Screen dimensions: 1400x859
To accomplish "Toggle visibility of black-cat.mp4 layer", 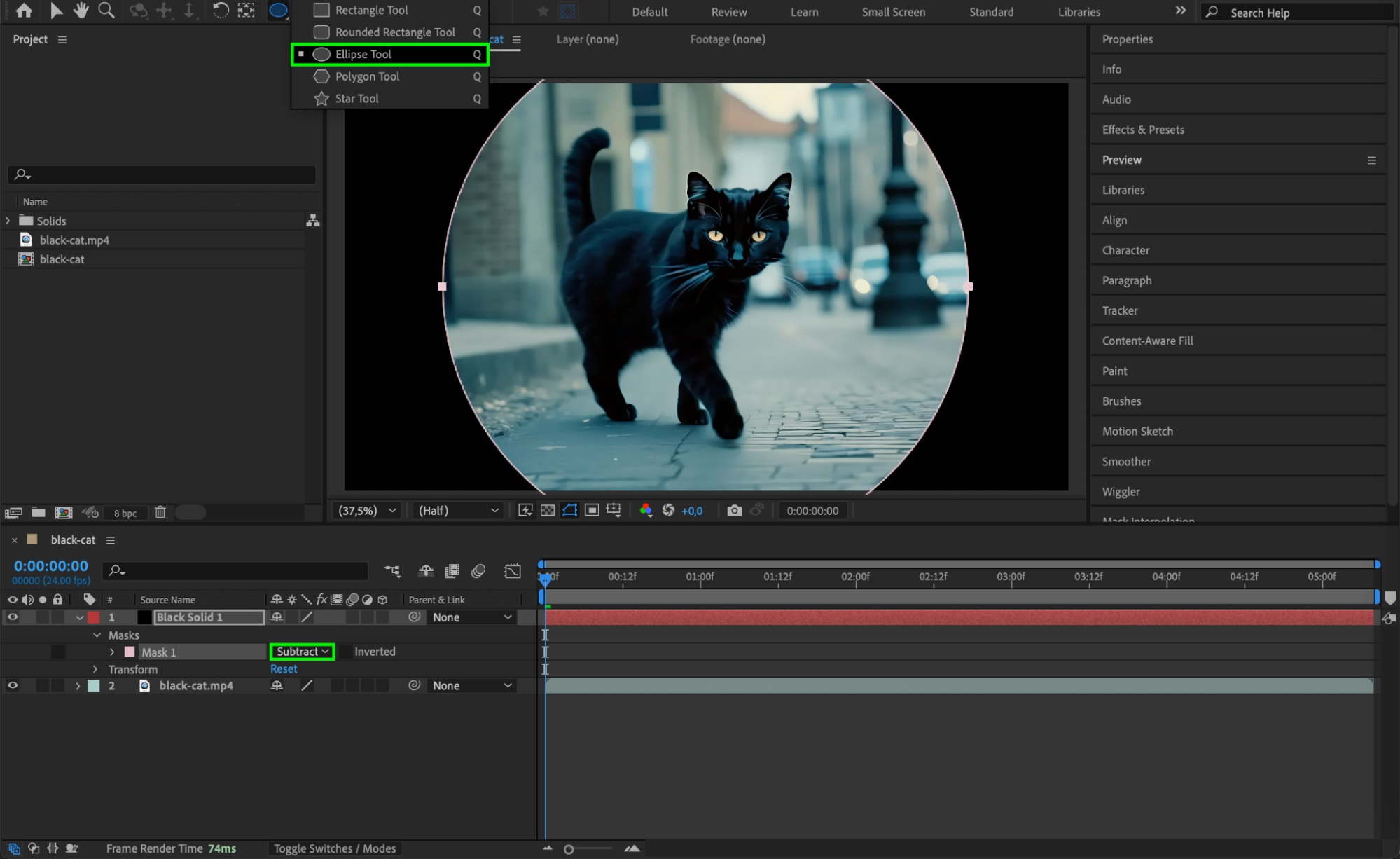I will pyautogui.click(x=13, y=686).
